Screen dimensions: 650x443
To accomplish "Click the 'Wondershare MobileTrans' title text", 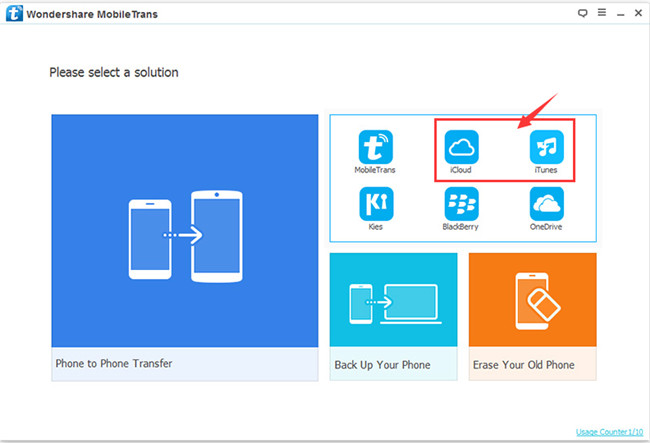I will point(92,15).
